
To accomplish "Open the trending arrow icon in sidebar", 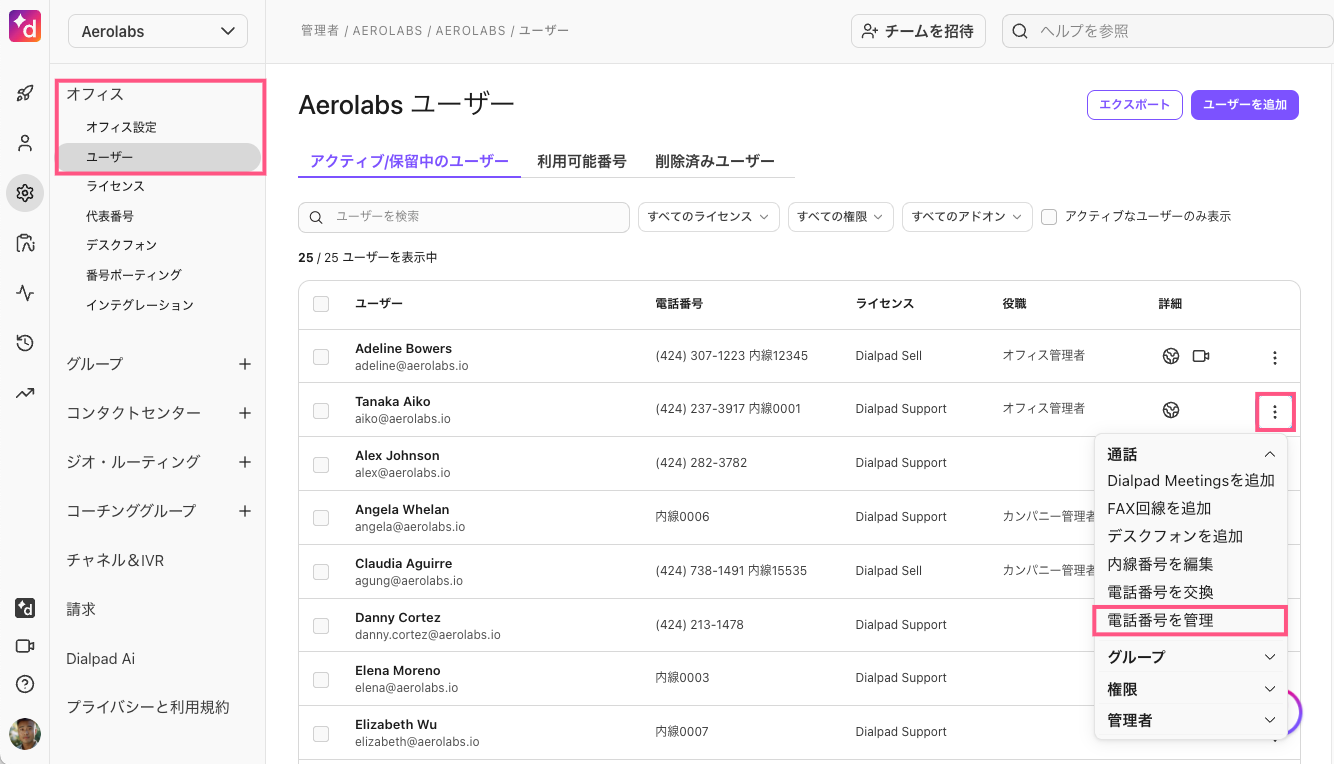I will pos(25,393).
